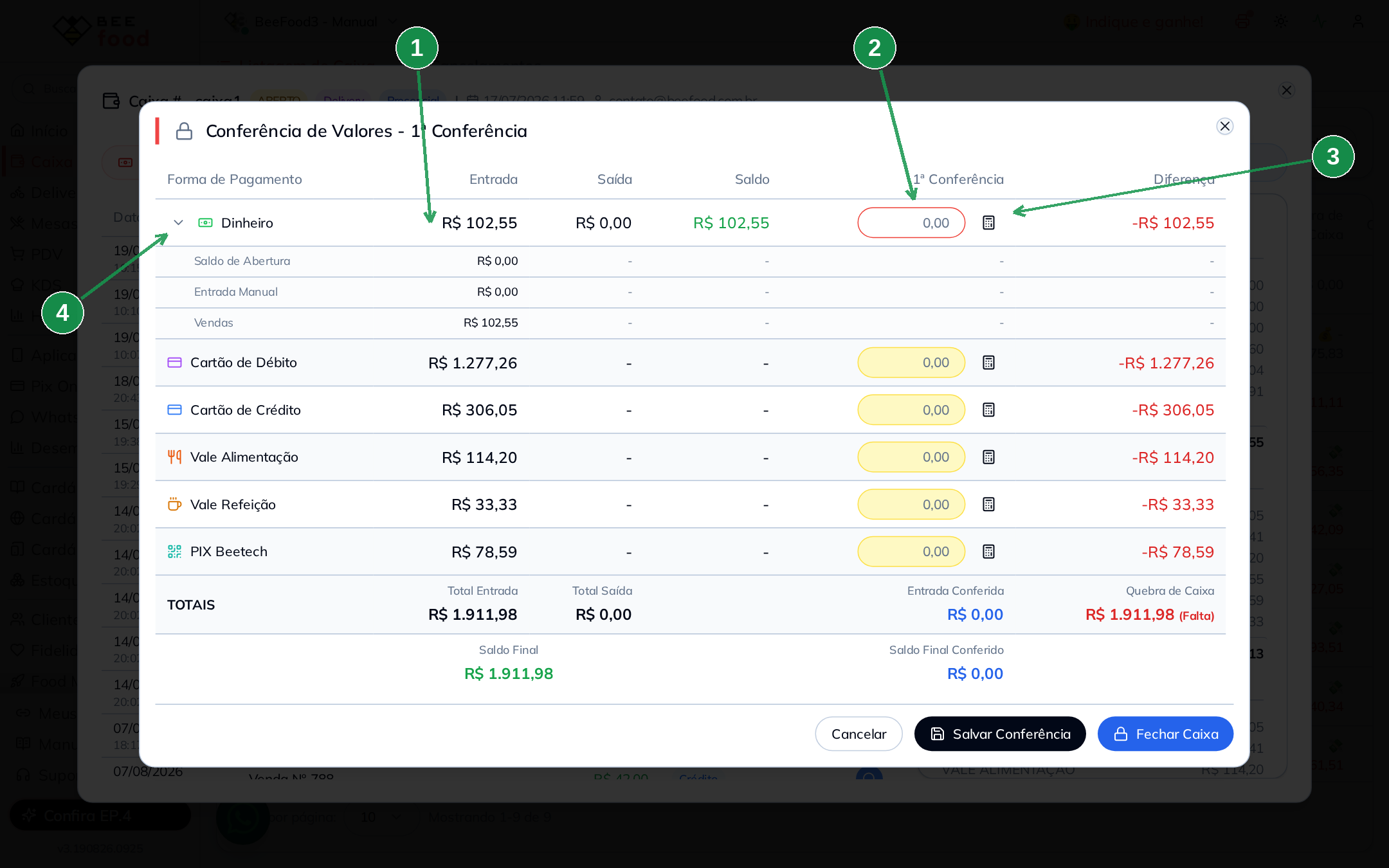This screenshot has width=1389, height=868.
Task: Click the lock icon in dialog title
Action: click(185, 131)
